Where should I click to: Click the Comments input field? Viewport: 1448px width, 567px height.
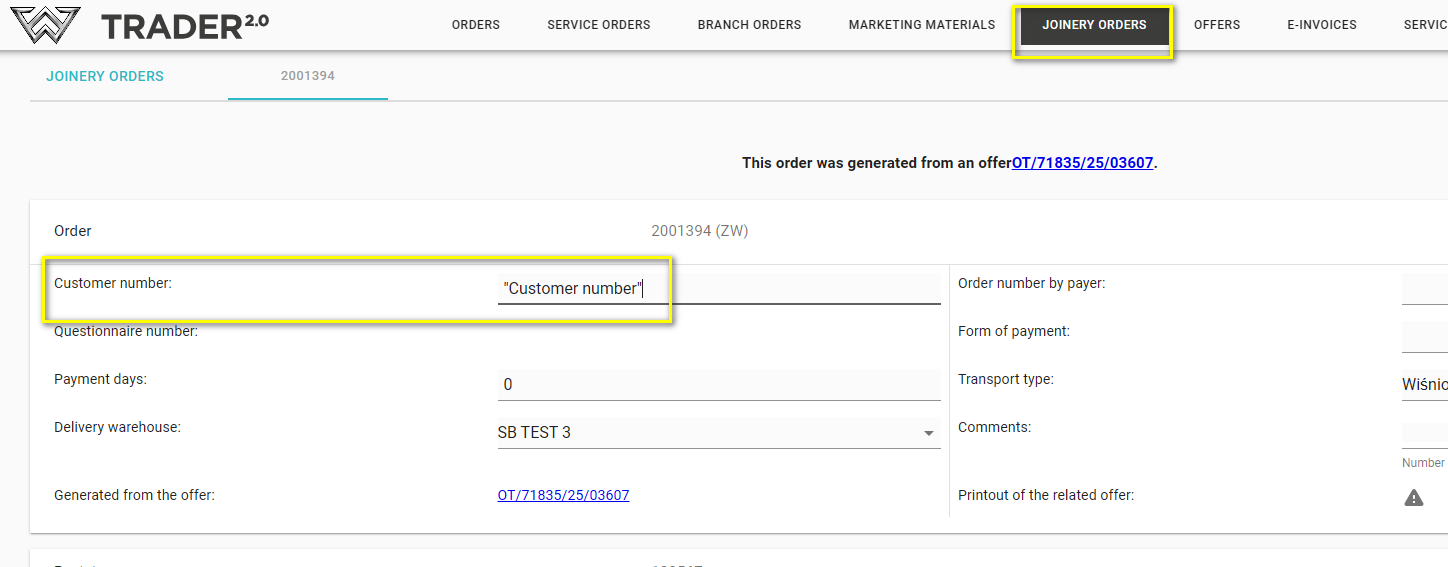[1424, 433]
